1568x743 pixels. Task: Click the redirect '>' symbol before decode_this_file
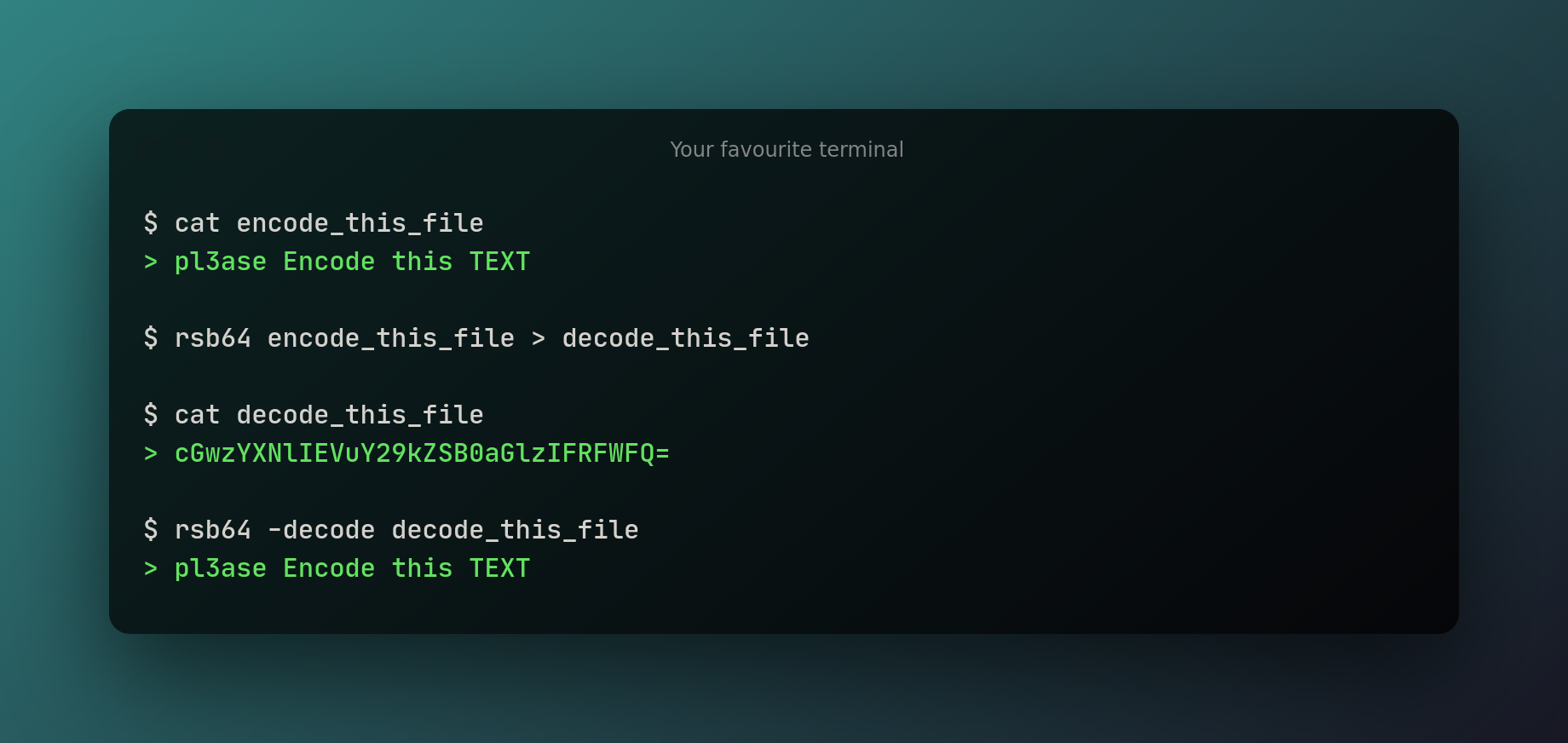tap(539, 338)
